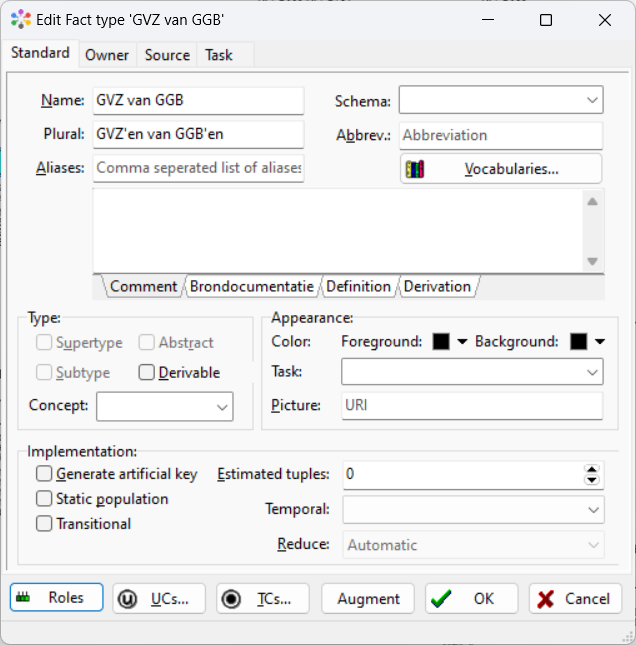Cancel using the red X button
This screenshot has height=645, width=636.
575,598
